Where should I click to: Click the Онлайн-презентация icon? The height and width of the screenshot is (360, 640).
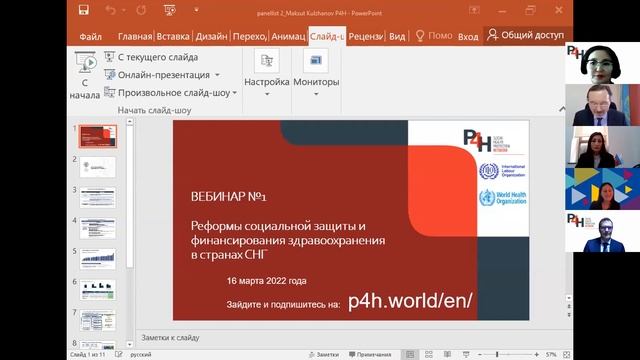click(109, 74)
